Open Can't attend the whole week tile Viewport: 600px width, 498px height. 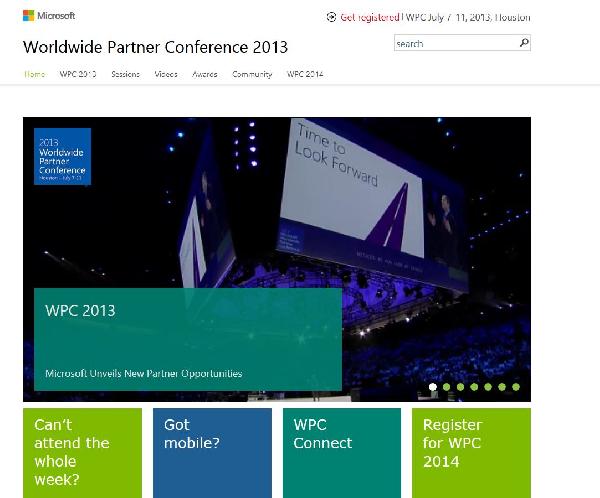click(x=82, y=453)
